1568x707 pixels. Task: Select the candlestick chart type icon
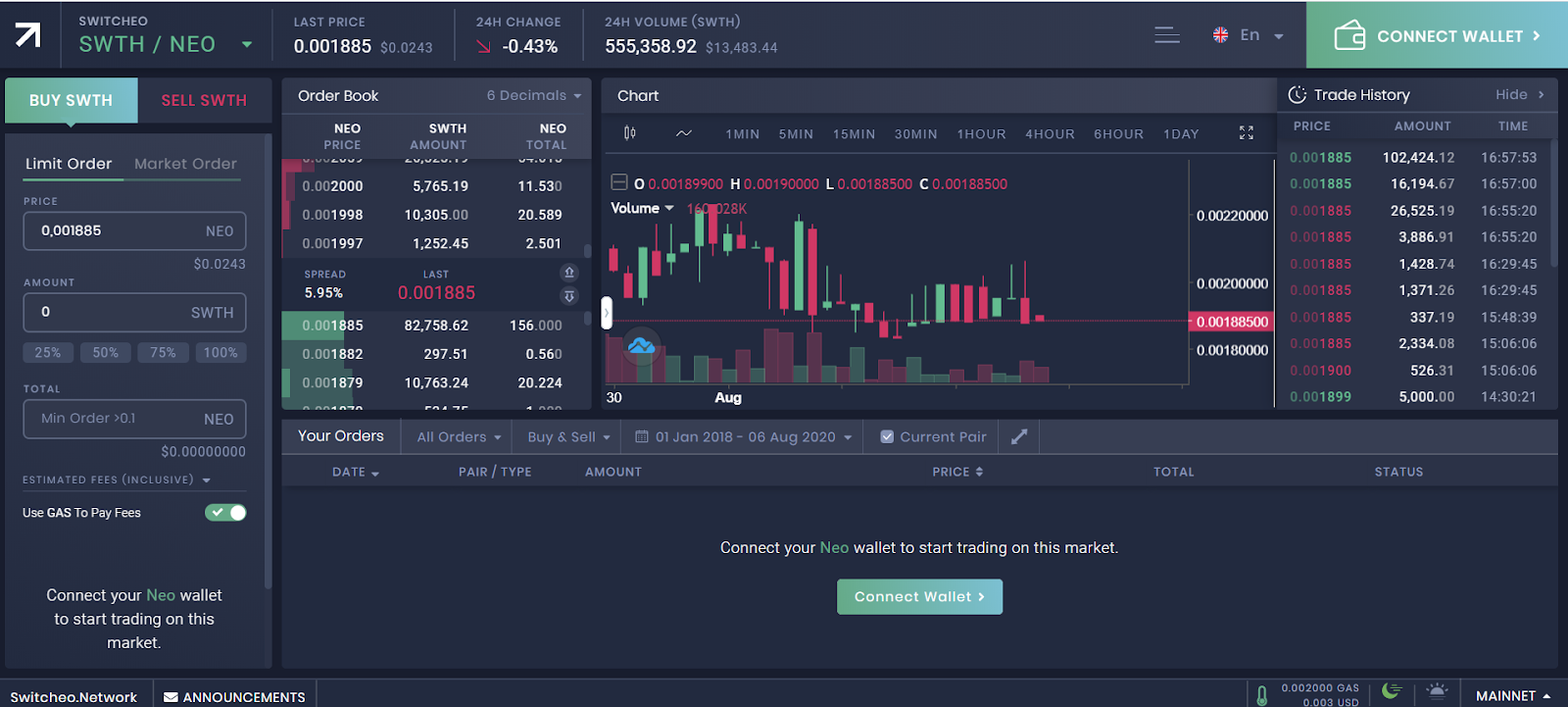click(629, 133)
